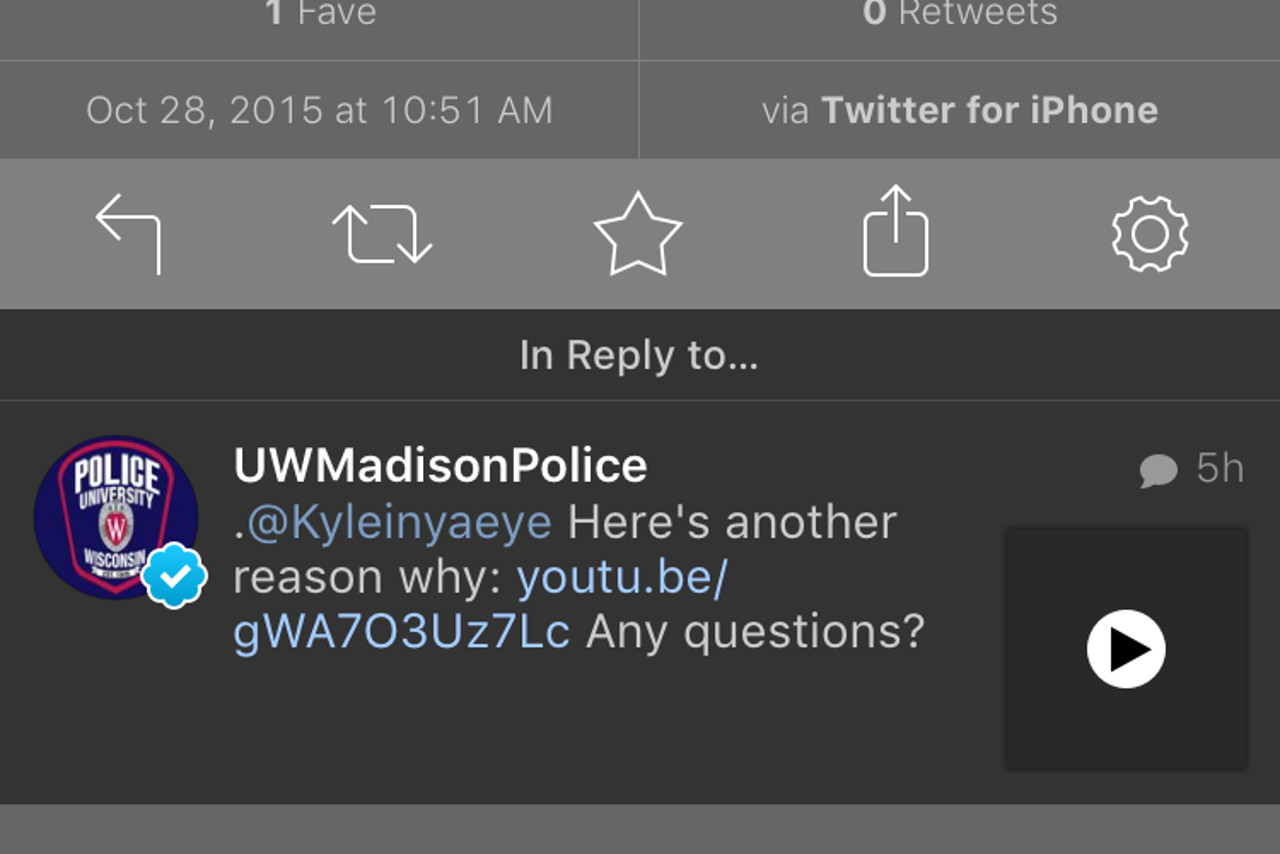Screen dimensions: 1280x854
Task: Tap the In Reply to header
Action: pos(639,356)
